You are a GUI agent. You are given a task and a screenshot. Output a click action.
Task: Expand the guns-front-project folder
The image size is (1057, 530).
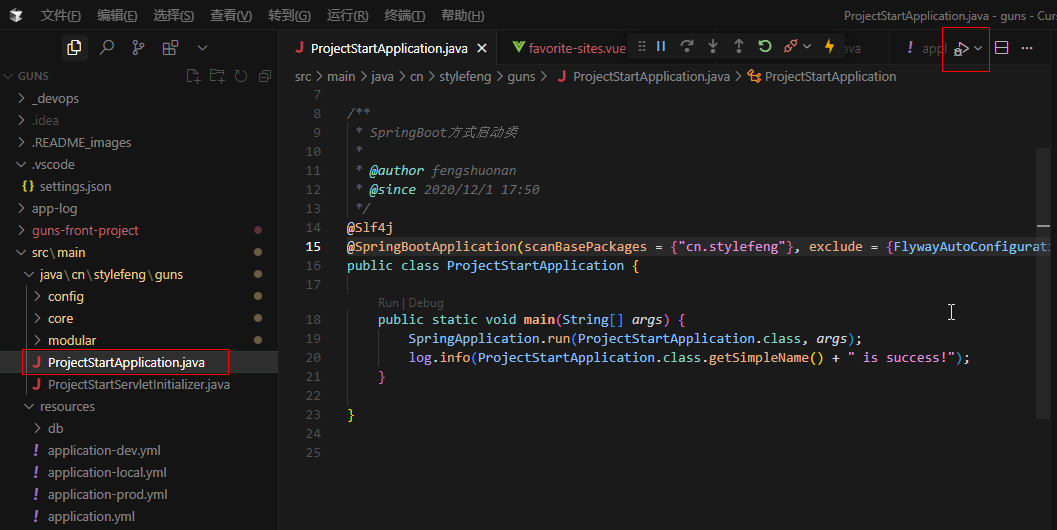coord(85,230)
